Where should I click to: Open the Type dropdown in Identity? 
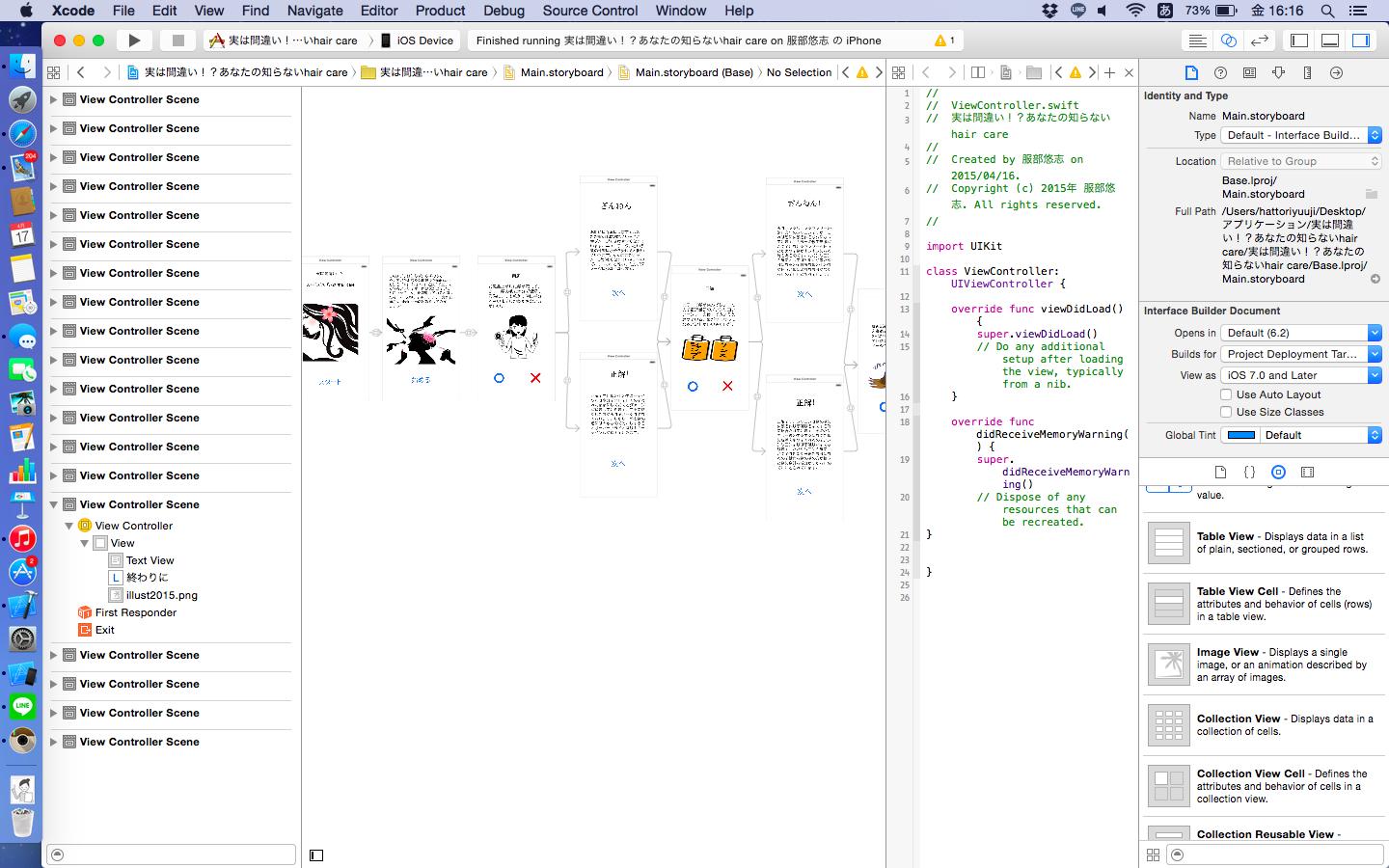click(1301, 135)
